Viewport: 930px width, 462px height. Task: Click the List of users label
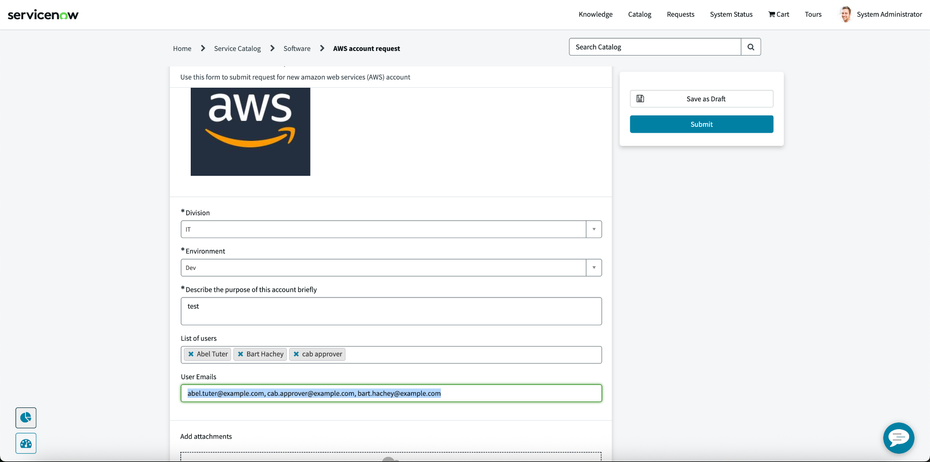click(199, 338)
